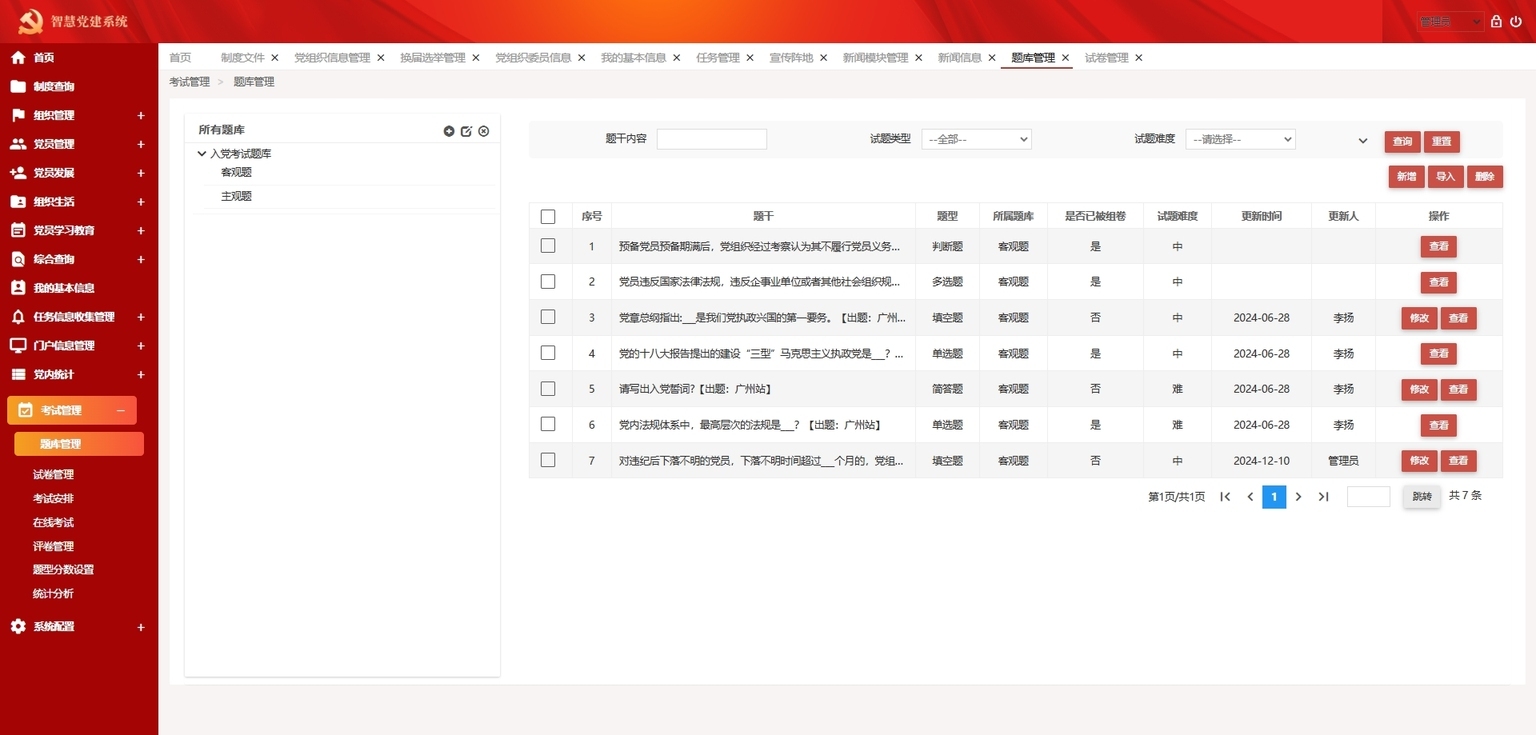The width and height of the screenshot is (1536, 735).
Task: Click the lock screen icon in header
Action: tap(1496, 21)
